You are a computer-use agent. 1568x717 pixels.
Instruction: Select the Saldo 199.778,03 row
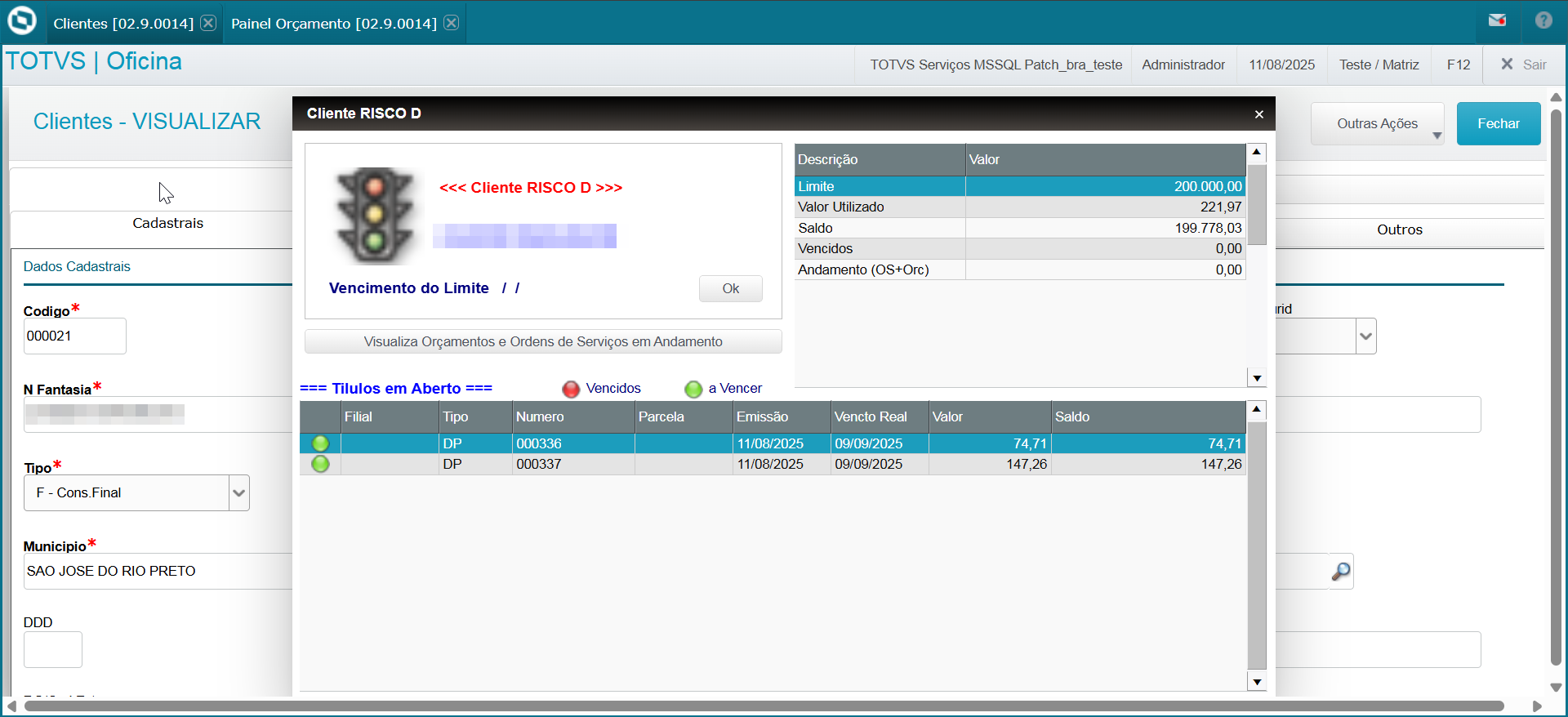pos(1020,228)
